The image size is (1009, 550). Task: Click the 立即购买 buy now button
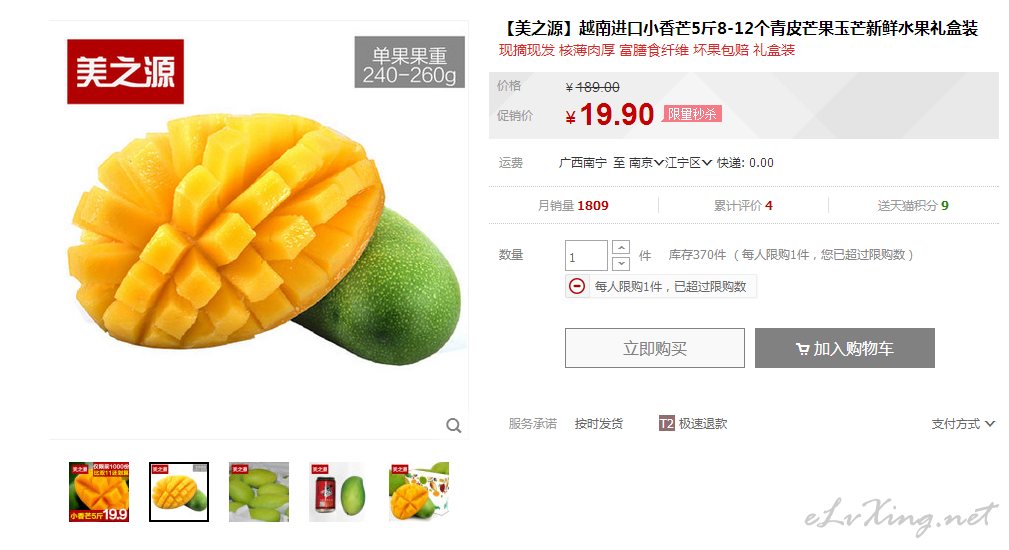pyautogui.click(x=655, y=348)
